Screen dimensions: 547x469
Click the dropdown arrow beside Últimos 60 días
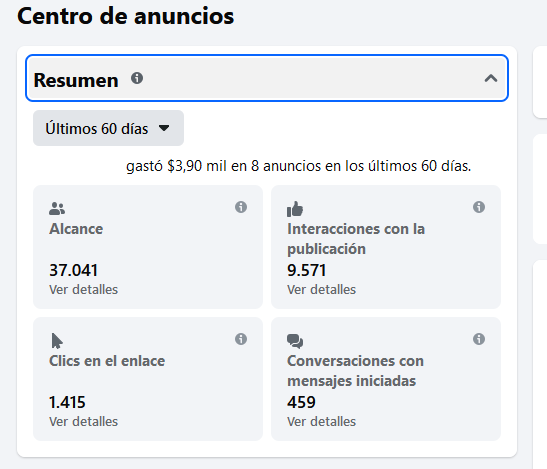[x=164, y=128]
